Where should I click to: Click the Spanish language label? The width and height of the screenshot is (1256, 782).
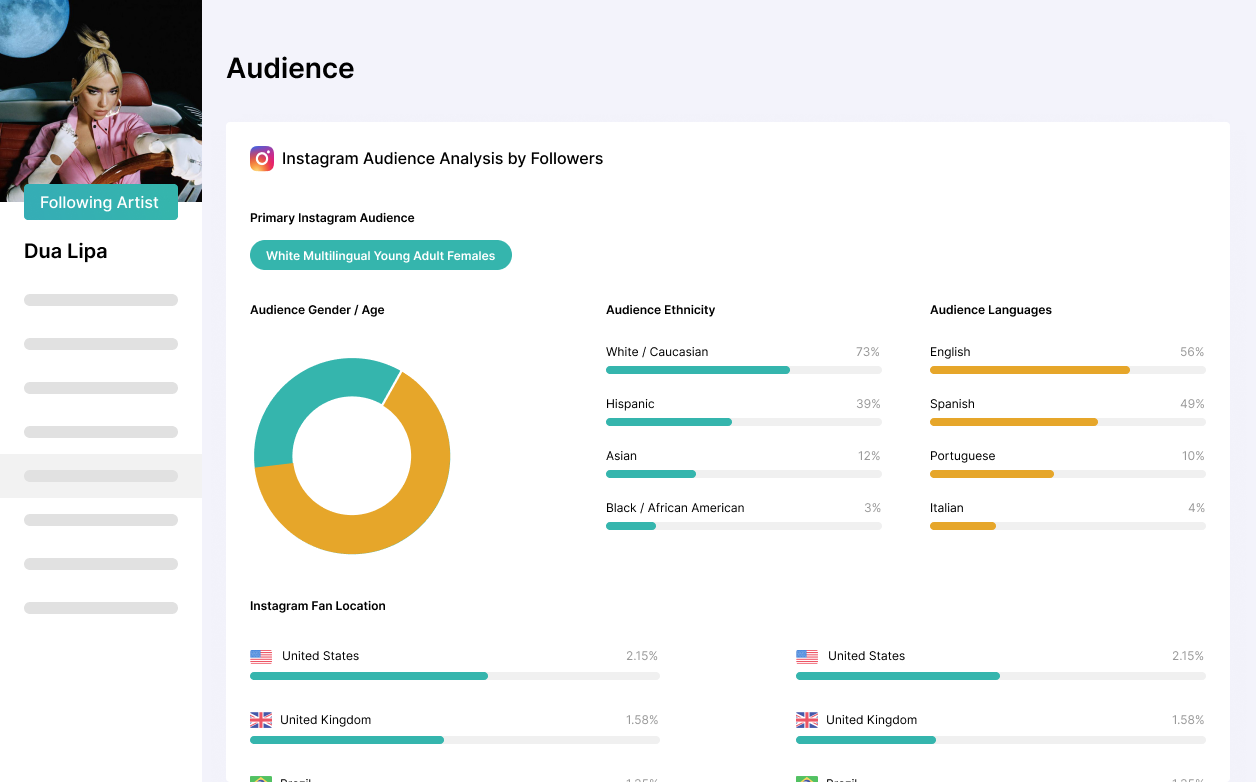click(952, 404)
